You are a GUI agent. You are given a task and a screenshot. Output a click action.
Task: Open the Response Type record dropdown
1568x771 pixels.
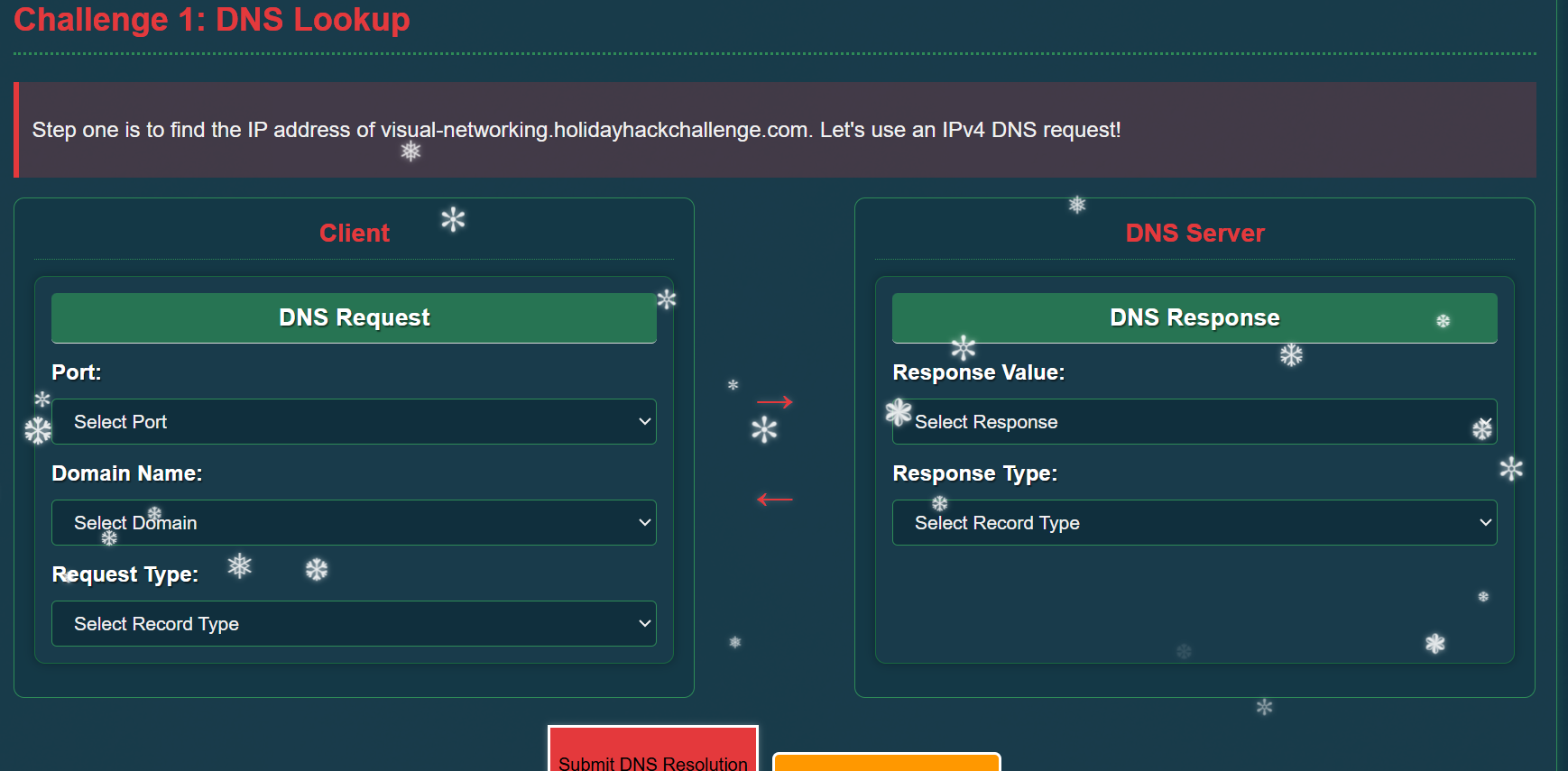coord(1194,522)
